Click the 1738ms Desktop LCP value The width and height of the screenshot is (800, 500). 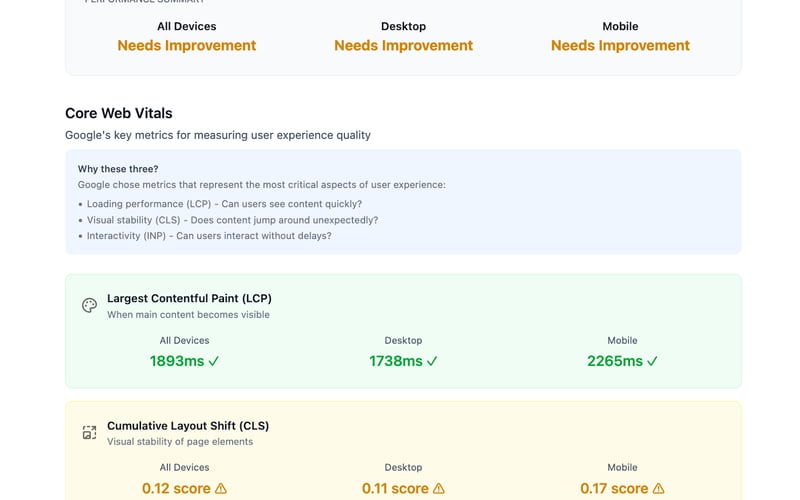396,361
